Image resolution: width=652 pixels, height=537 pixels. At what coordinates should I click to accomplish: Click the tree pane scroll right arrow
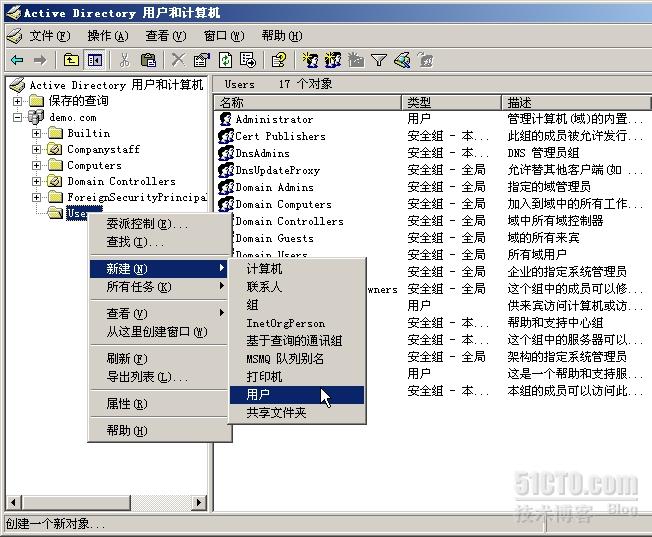point(198,502)
